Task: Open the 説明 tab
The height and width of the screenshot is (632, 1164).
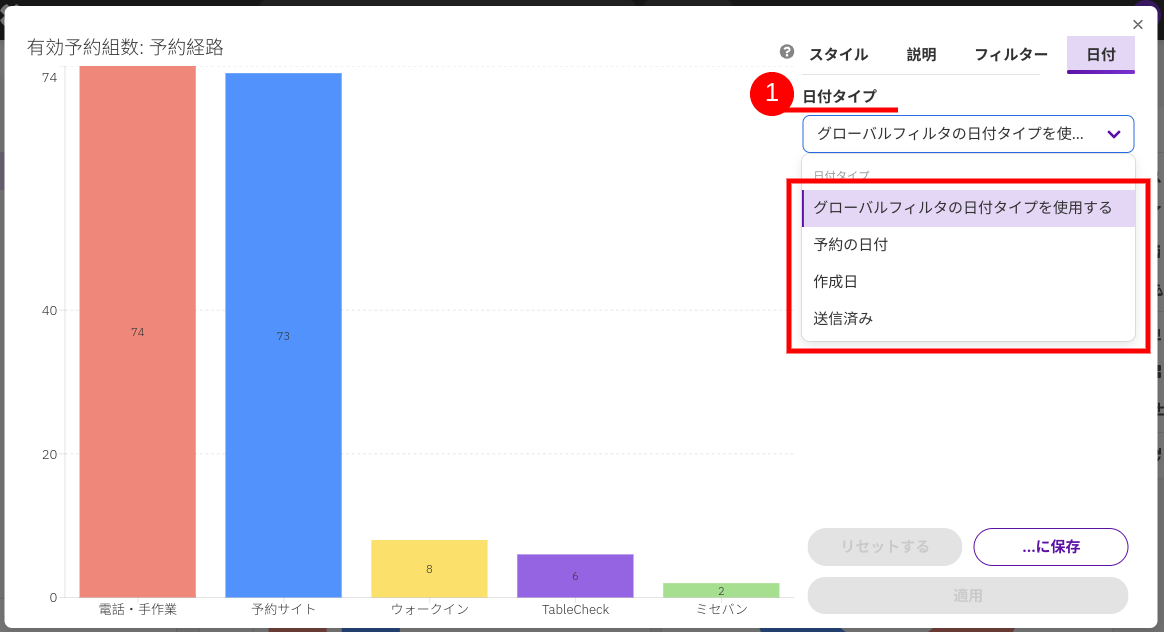Action: coord(921,55)
